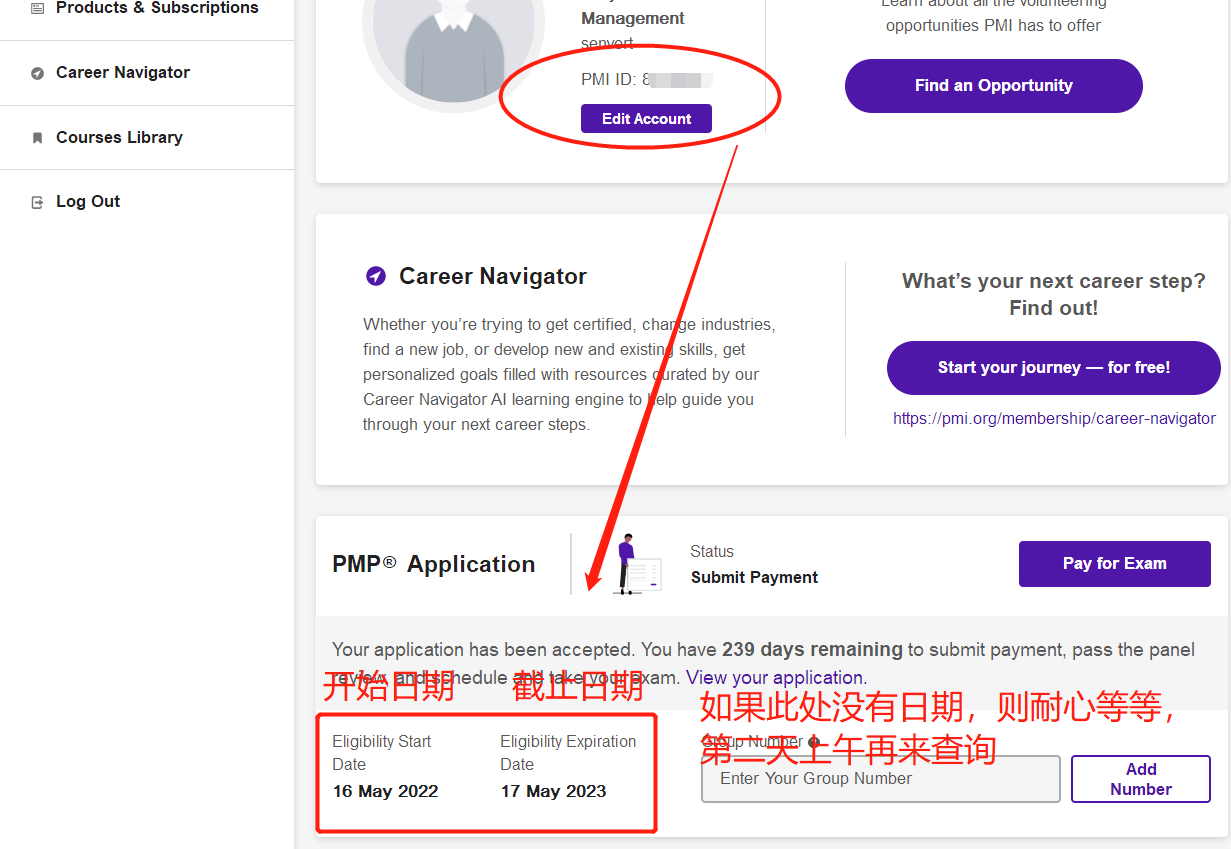The width and height of the screenshot is (1231, 849).
Task: Open Courses Library sidebar item
Action: (x=119, y=138)
